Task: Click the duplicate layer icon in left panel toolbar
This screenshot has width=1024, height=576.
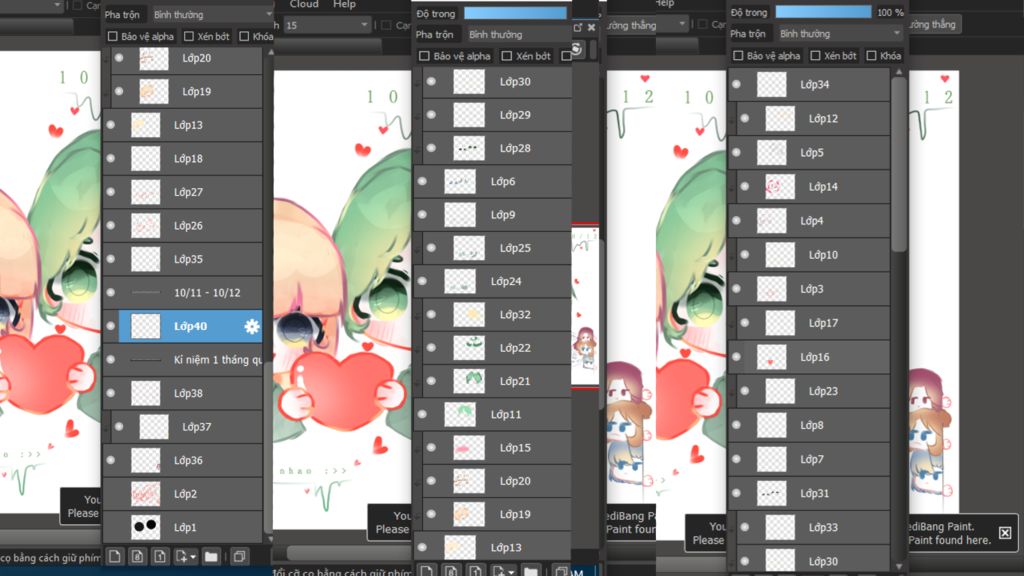Action: point(240,556)
